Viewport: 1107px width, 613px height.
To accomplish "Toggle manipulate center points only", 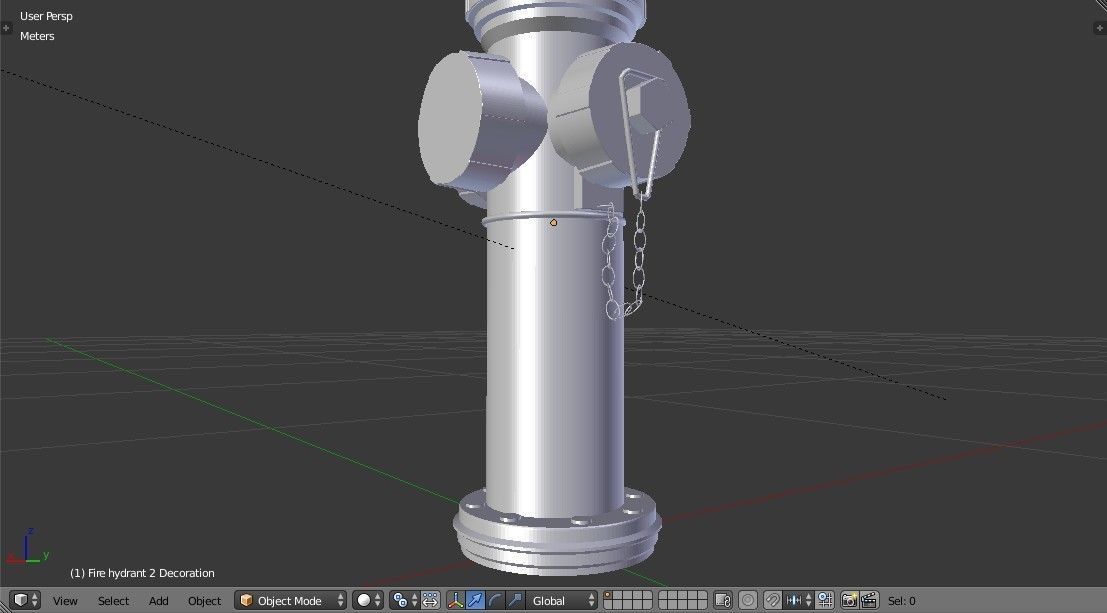I will coord(430,600).
